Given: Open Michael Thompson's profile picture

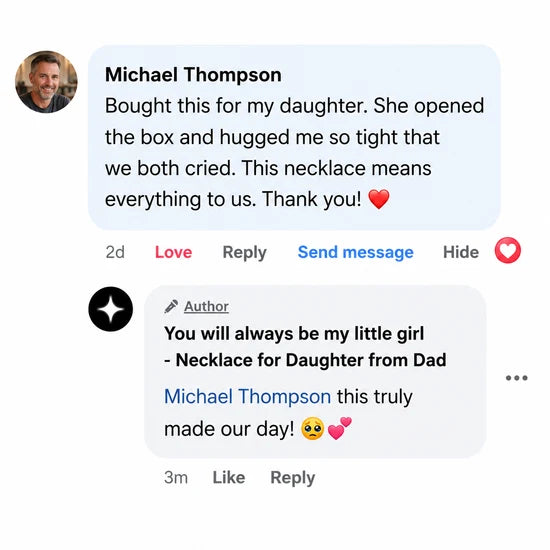Looking at the screenshot, I should click(x=46, y=82).
